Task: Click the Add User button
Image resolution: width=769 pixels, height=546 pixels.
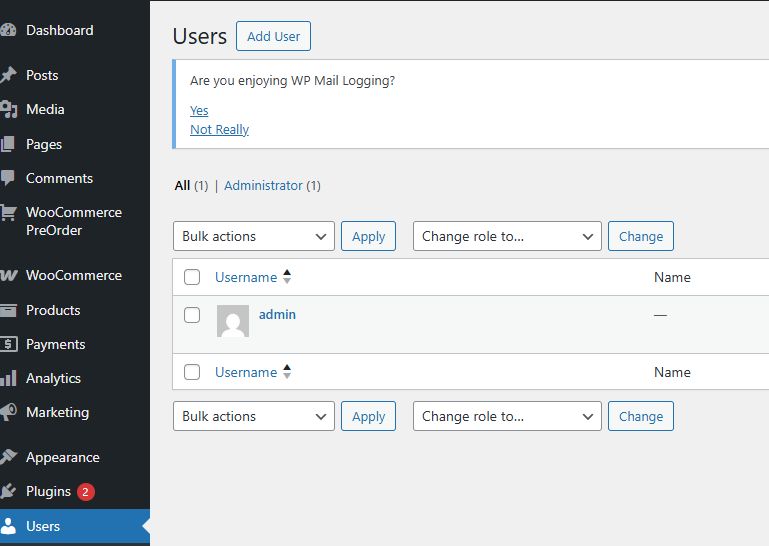Action: click(274, 36)
